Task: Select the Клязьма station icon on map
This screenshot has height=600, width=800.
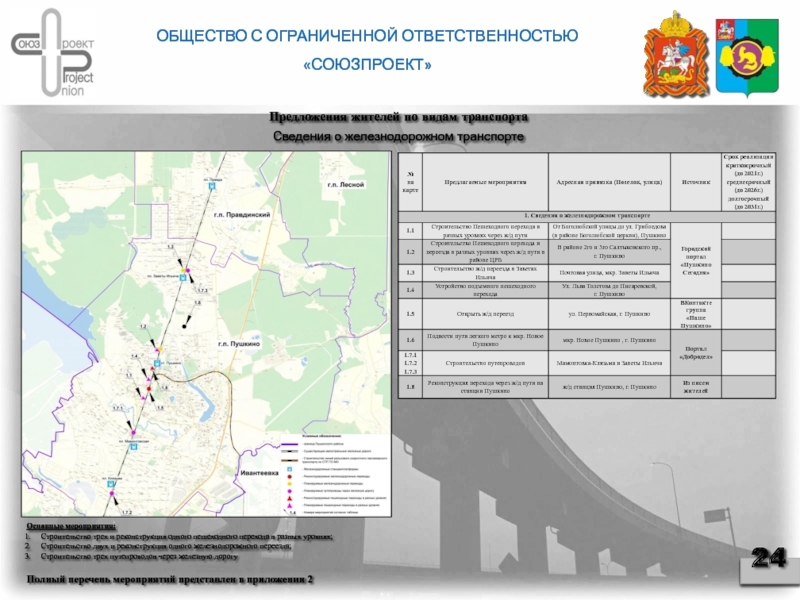Action: pos(111,483)
